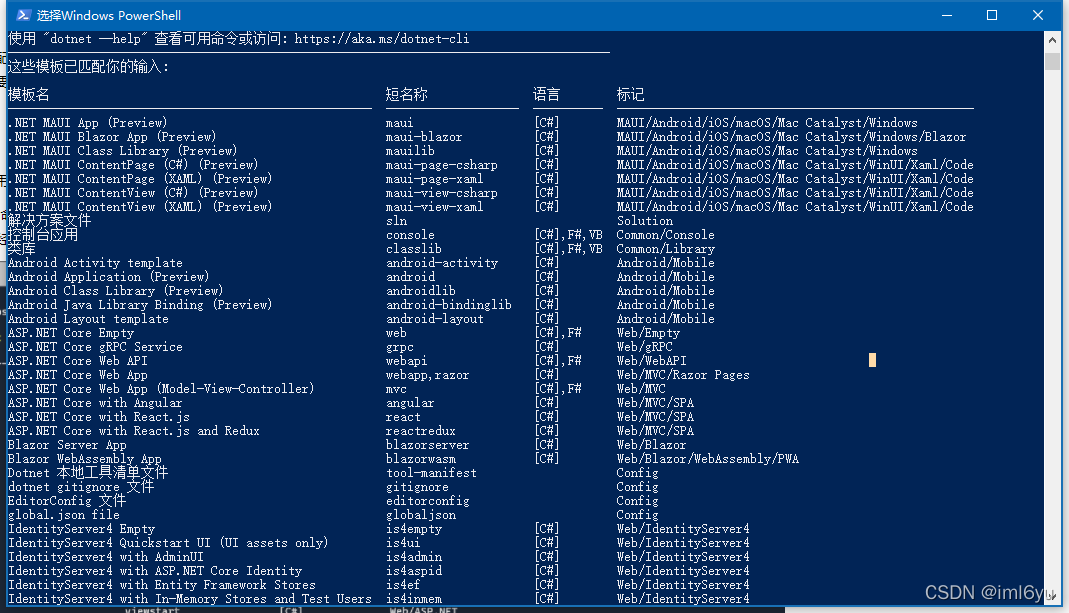This screenshot has height=613, width=1069.
Task: Click the 语言 column header
Action: click(x=546, y=94)
